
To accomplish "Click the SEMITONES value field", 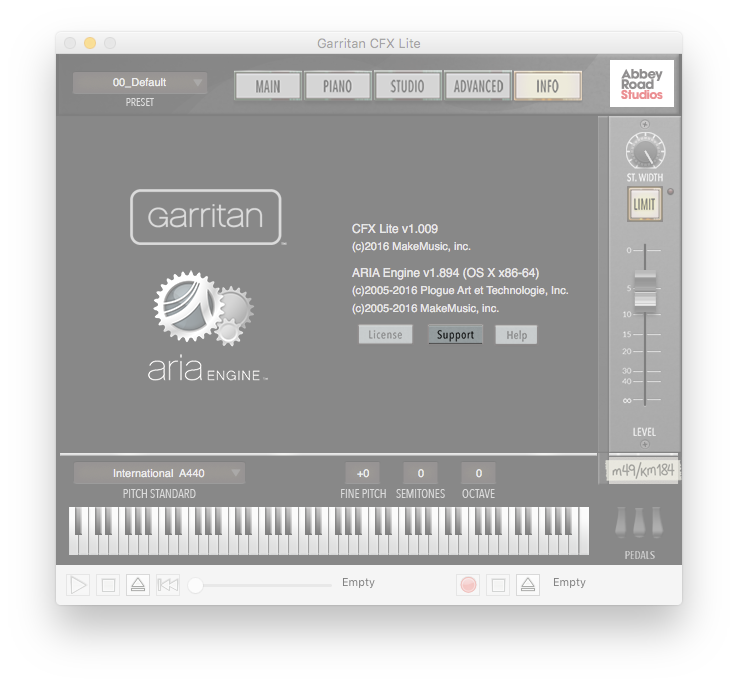I will point(420,473).
